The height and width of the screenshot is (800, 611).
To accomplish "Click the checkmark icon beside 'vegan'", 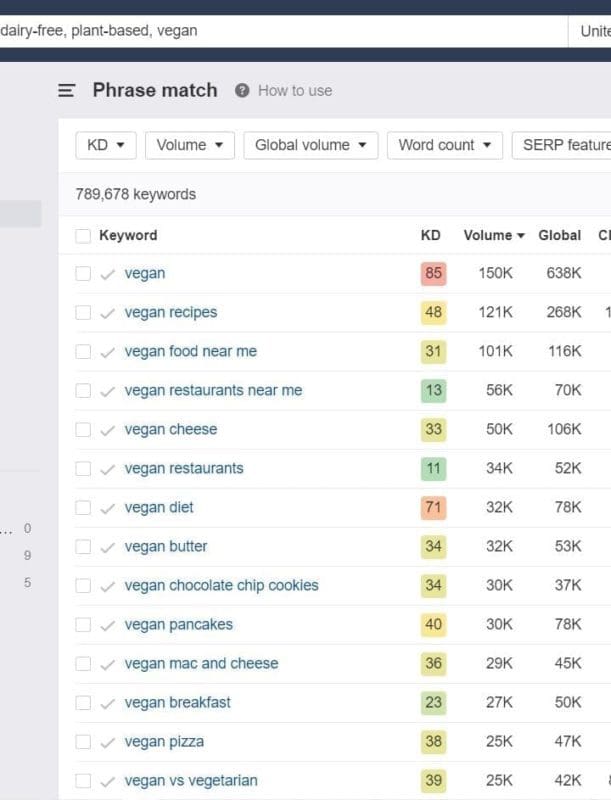I will pyautogui.click(x=107, y=273).
